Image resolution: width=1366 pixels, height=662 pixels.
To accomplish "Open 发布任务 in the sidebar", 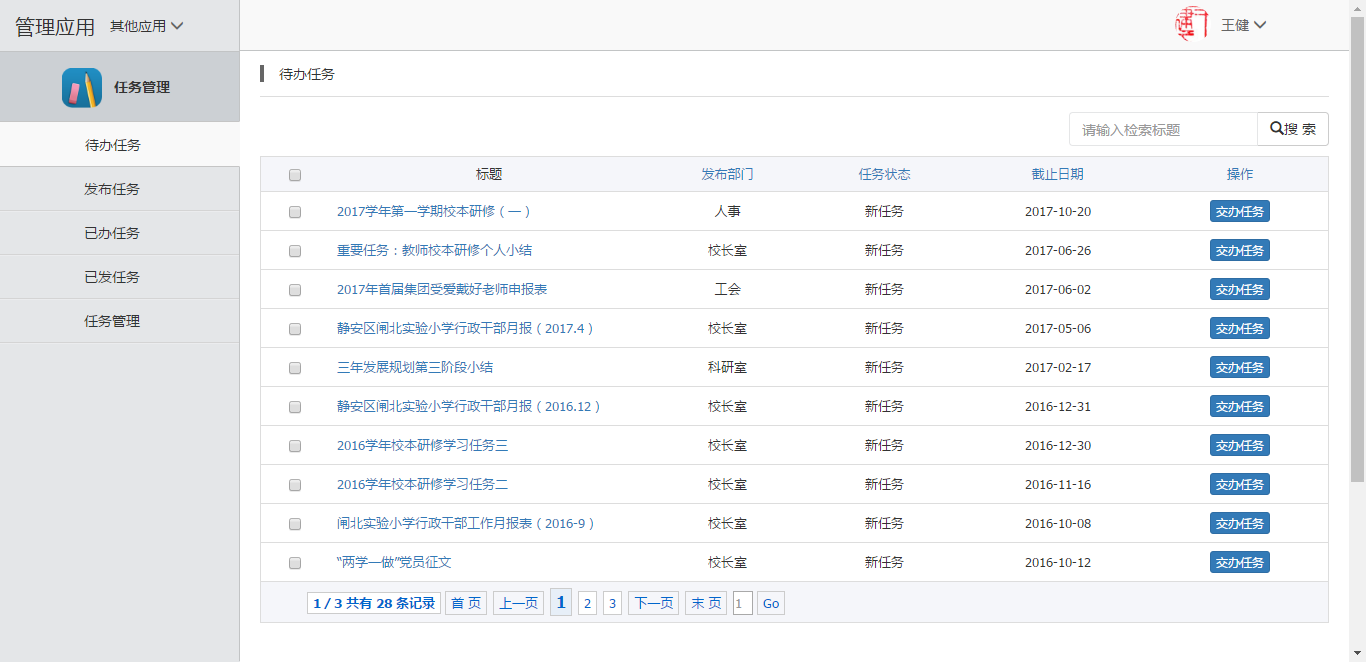I will pos(112,189).
